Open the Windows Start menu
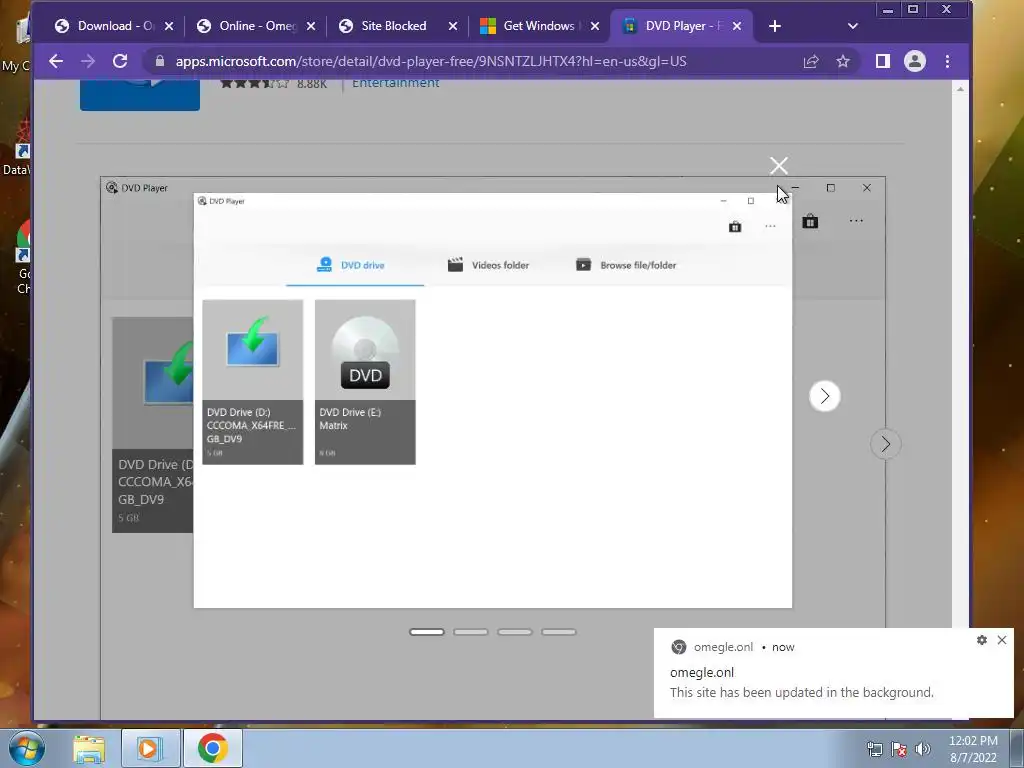This screenshot has height=768, width=1024. click(x=27, y=748)
